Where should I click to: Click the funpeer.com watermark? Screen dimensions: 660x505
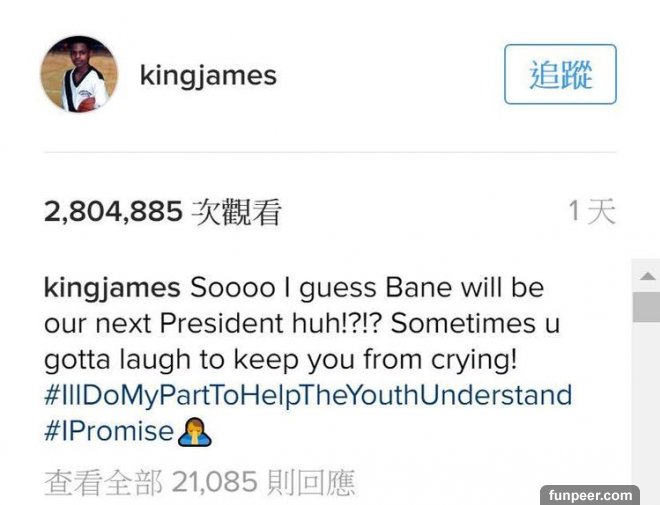coord(590,495)
